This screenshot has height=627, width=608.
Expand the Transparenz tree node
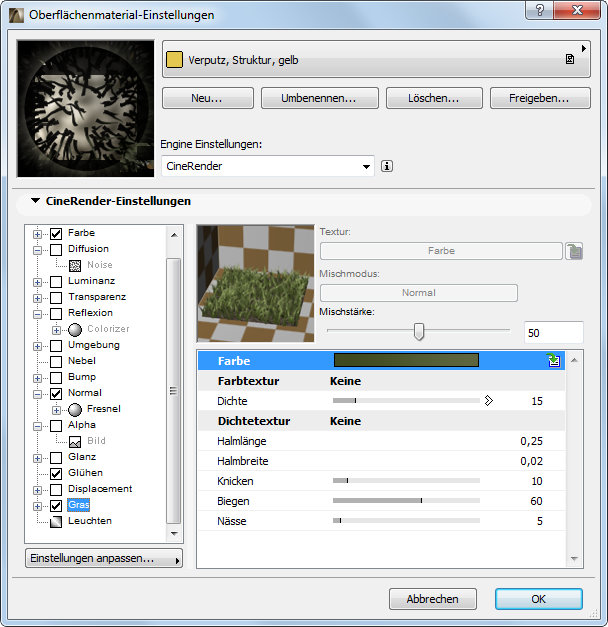pyautogui.click(x=37, y=298)
